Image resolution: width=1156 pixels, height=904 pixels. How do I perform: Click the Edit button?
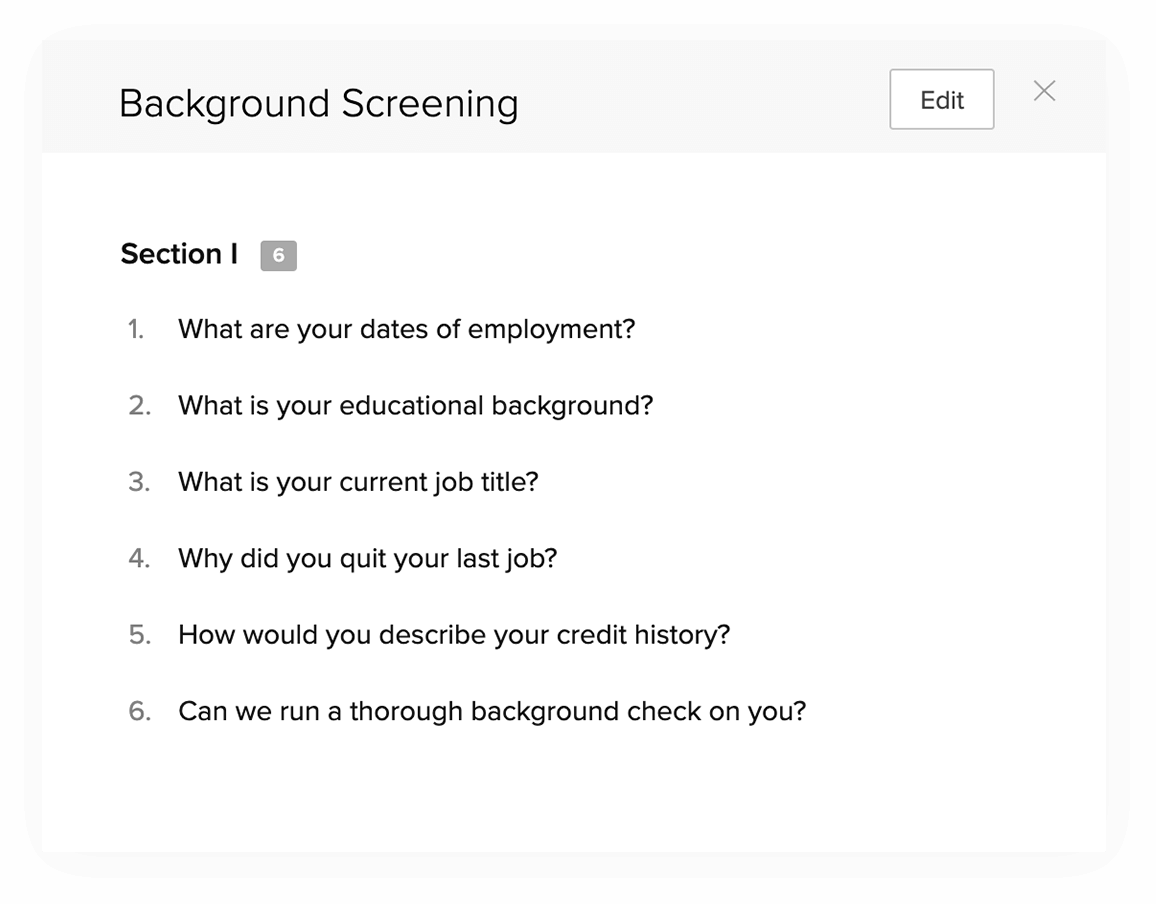(941, 100)
